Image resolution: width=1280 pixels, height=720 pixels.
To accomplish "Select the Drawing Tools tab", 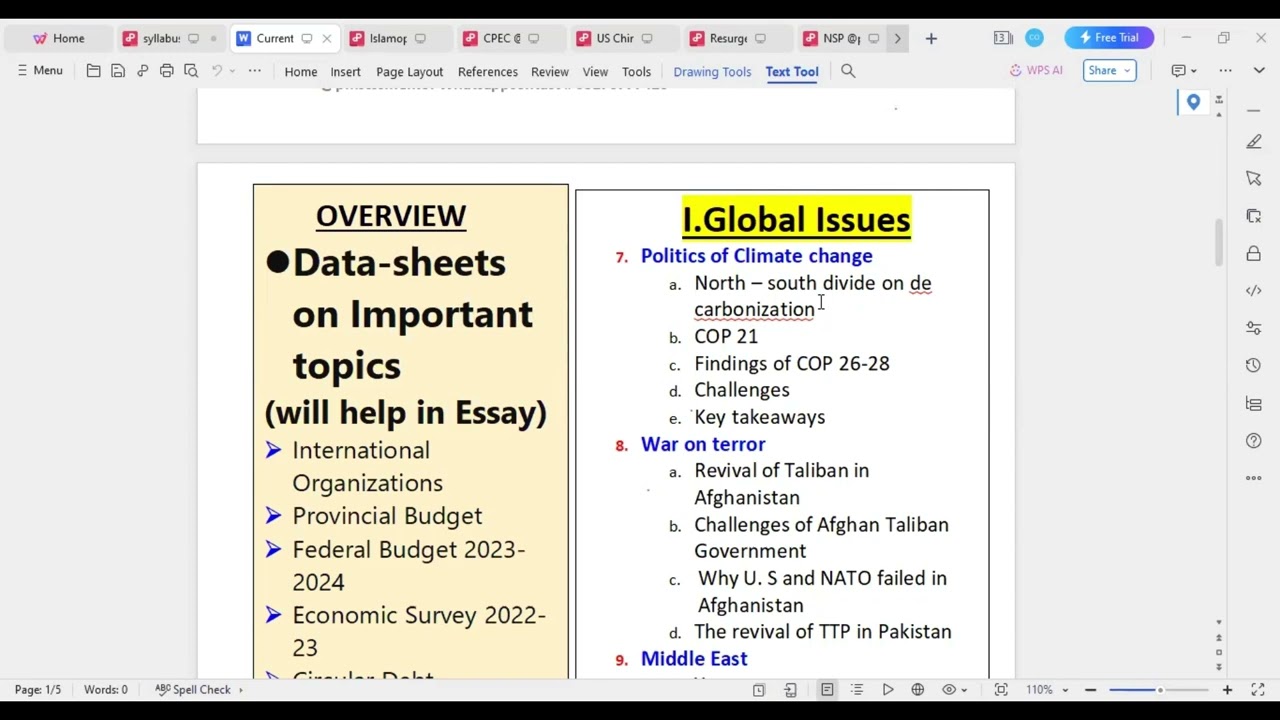I will point(712,72).
